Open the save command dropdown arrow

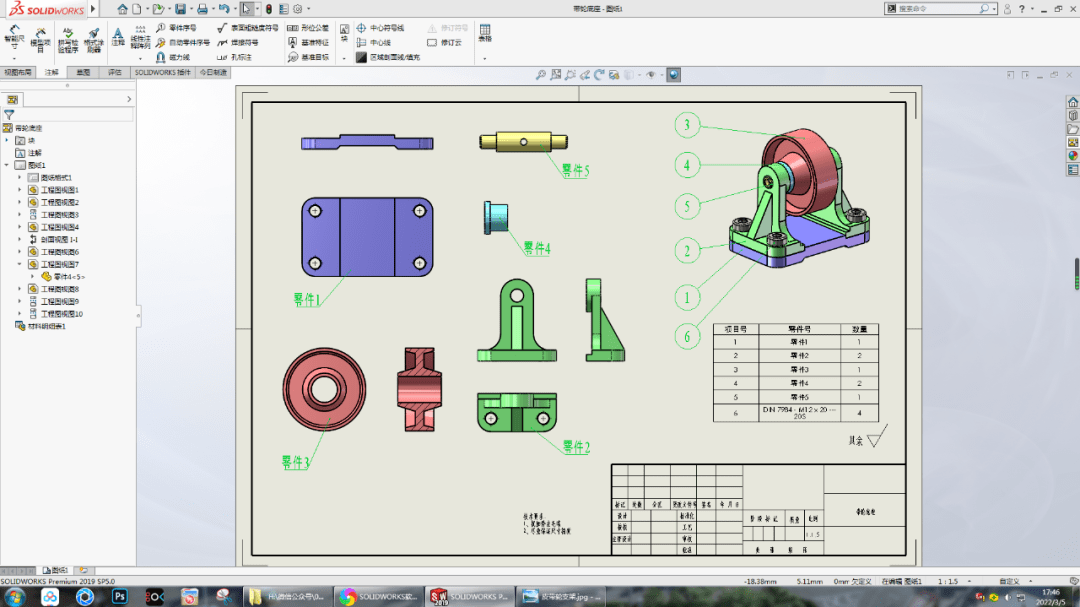tap(192, 8)
